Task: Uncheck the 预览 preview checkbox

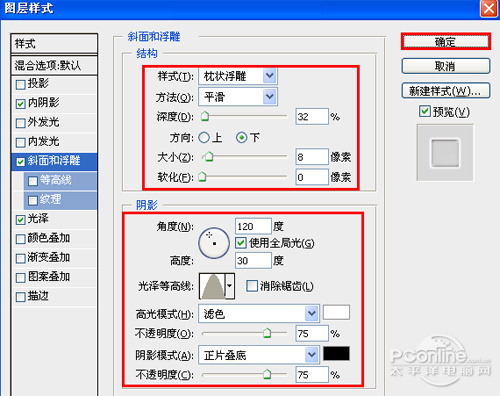Action: 424,111
